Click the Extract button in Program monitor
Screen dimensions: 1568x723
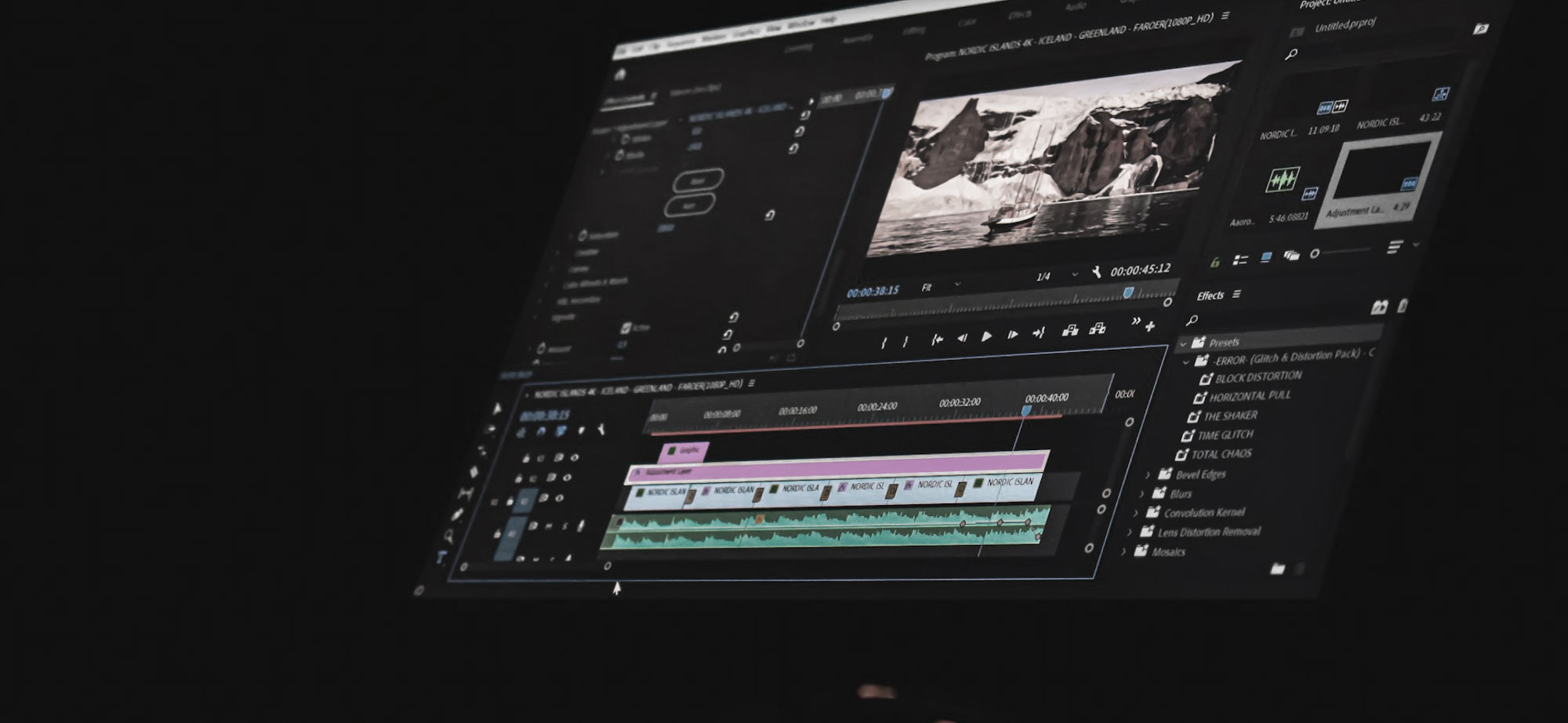[1098, 329]
